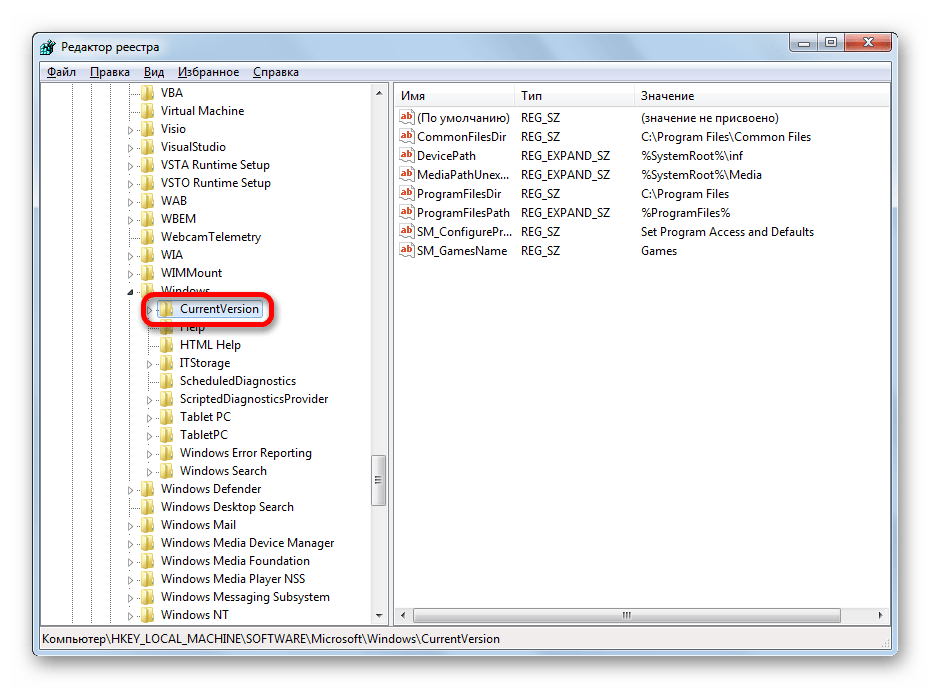The image size is (931, 689).
Task: Click the tree pane scroll down arrow
Action: (379, 615)
